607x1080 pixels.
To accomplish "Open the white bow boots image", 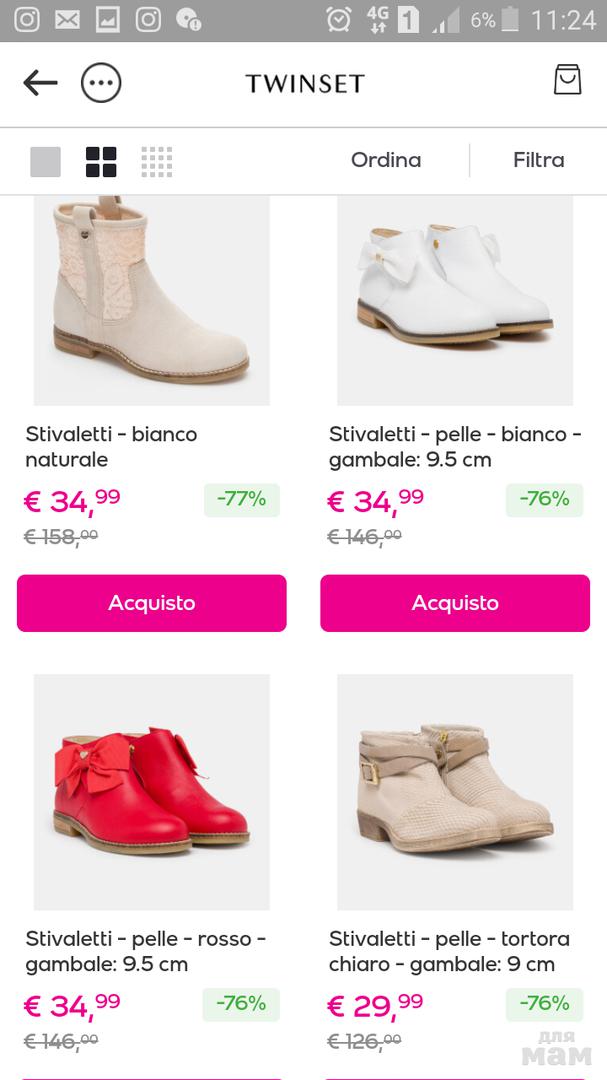I will (455, 300).
